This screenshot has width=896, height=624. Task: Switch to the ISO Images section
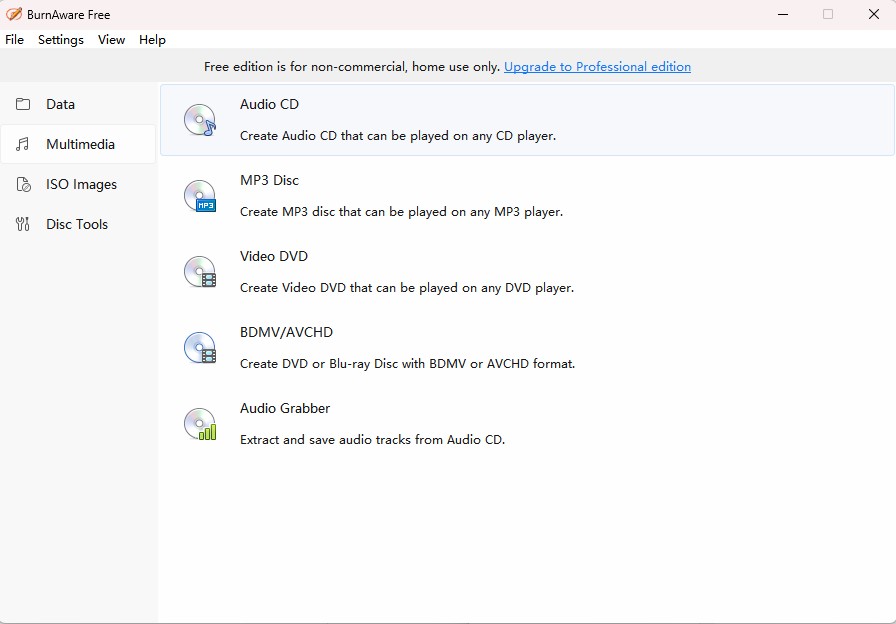coord(81,184)
